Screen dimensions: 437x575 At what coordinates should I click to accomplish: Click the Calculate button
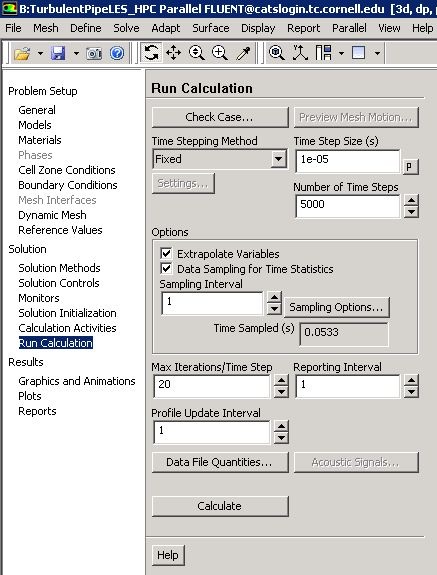[220, 506]
